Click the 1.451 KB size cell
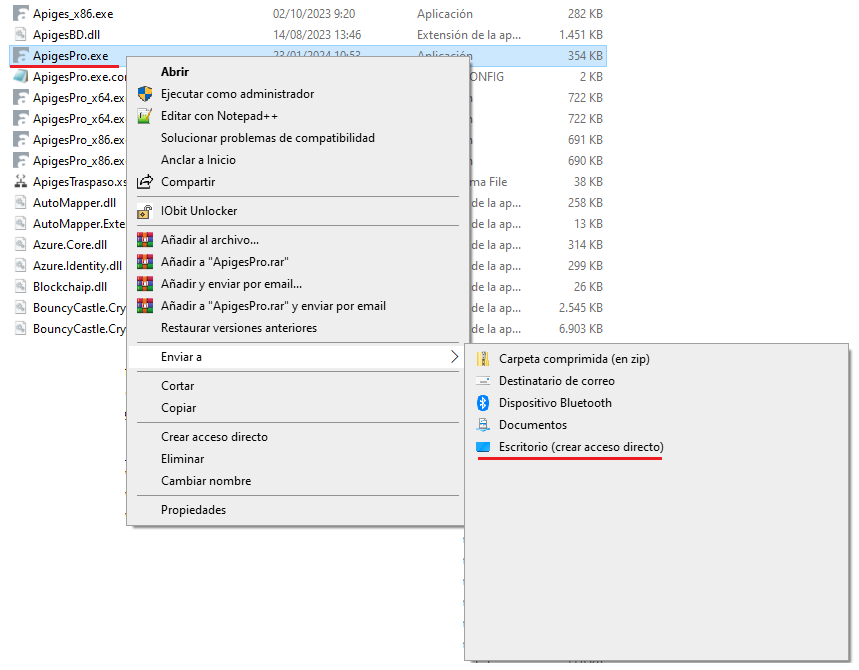 pyautogui.click(x=581, y=35)
